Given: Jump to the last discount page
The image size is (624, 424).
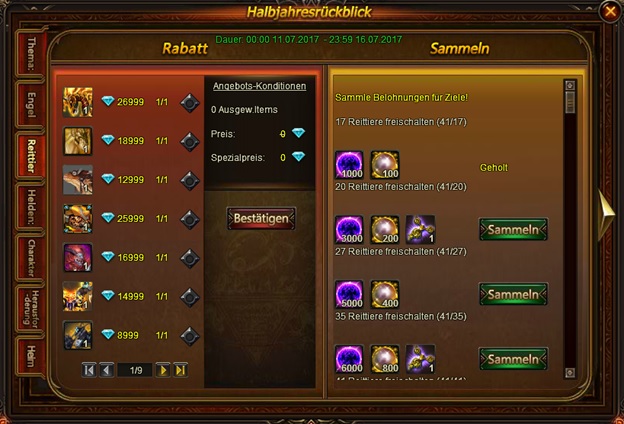Looking at the screenshot, I should [x=180, y=370].
